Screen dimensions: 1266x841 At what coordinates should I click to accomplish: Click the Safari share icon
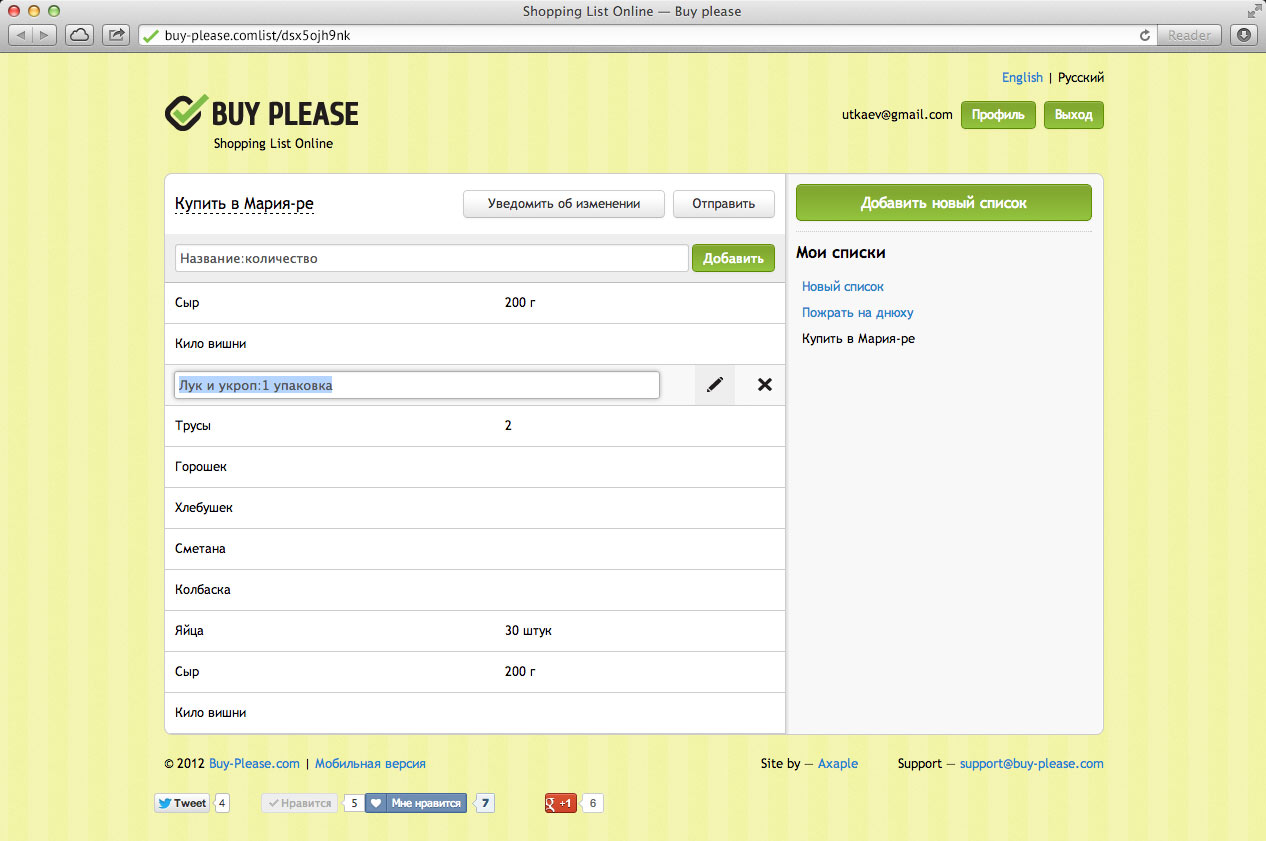point(117,35)
